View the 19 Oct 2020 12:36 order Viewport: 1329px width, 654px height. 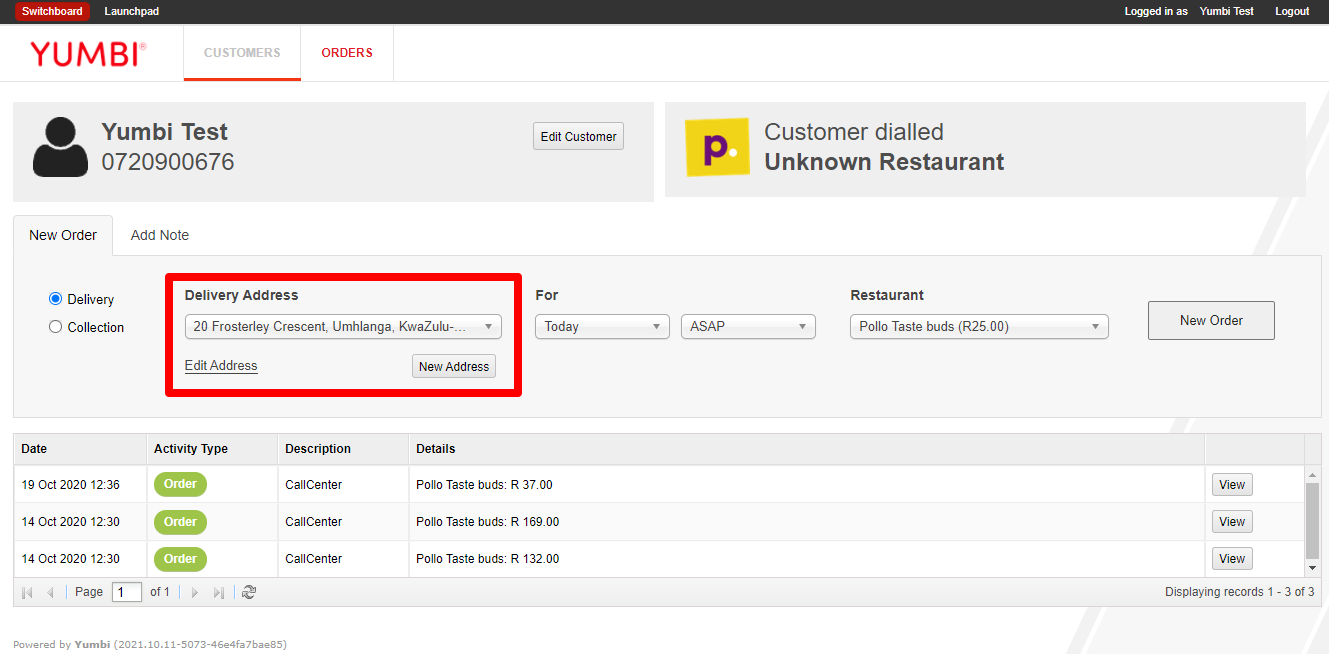pyautogui.click(x=1232, y=484)
